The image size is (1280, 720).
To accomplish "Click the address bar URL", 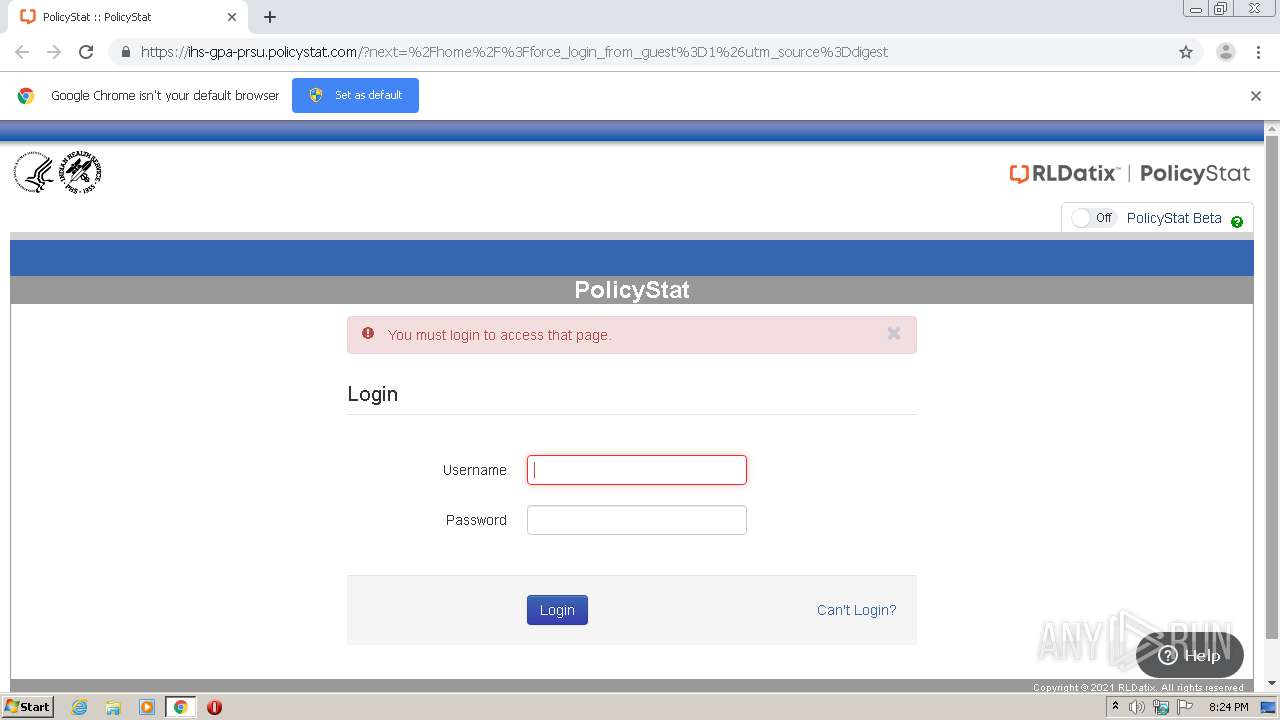I will coord(514,52).
